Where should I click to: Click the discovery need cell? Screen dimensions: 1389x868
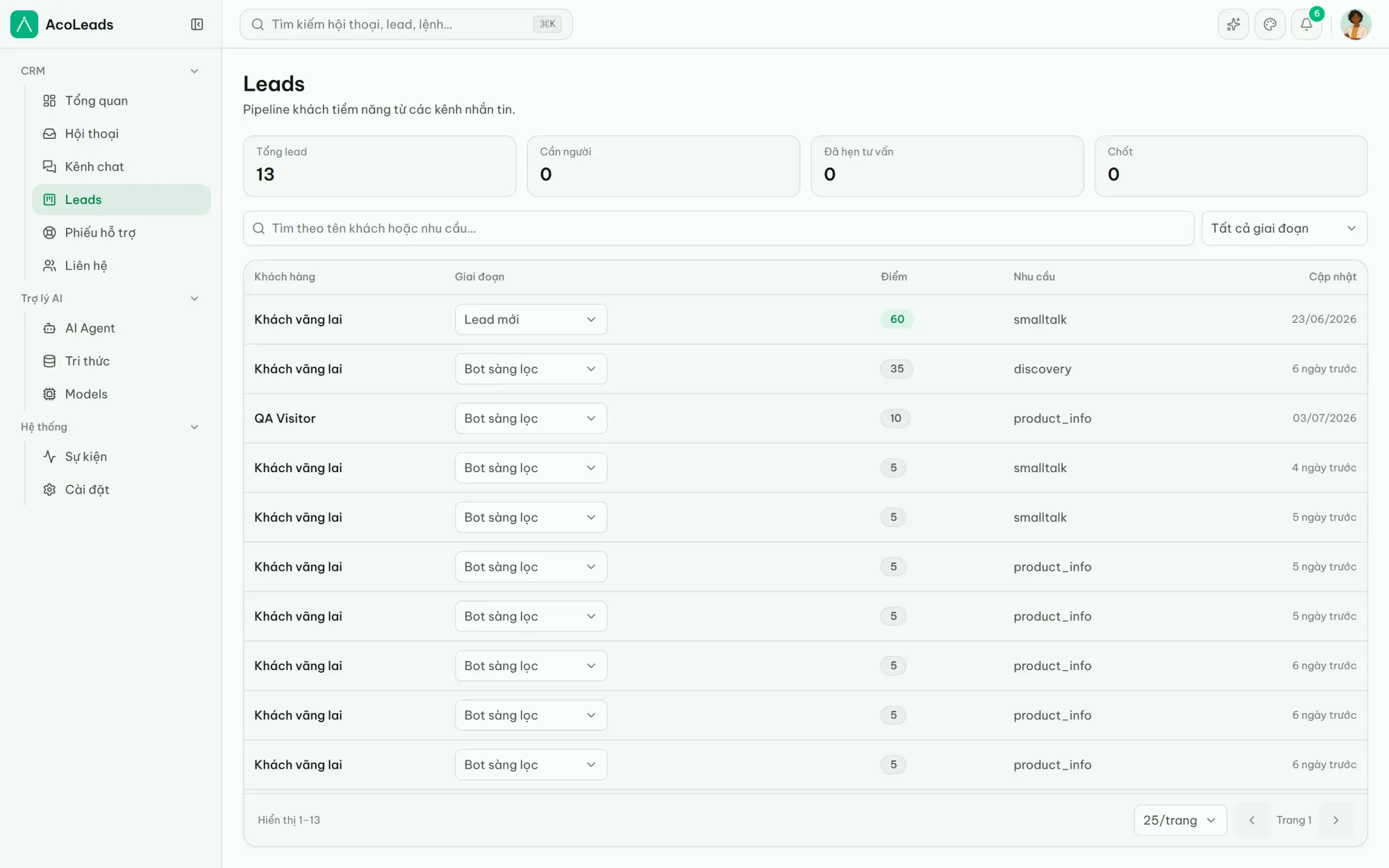1042,369
